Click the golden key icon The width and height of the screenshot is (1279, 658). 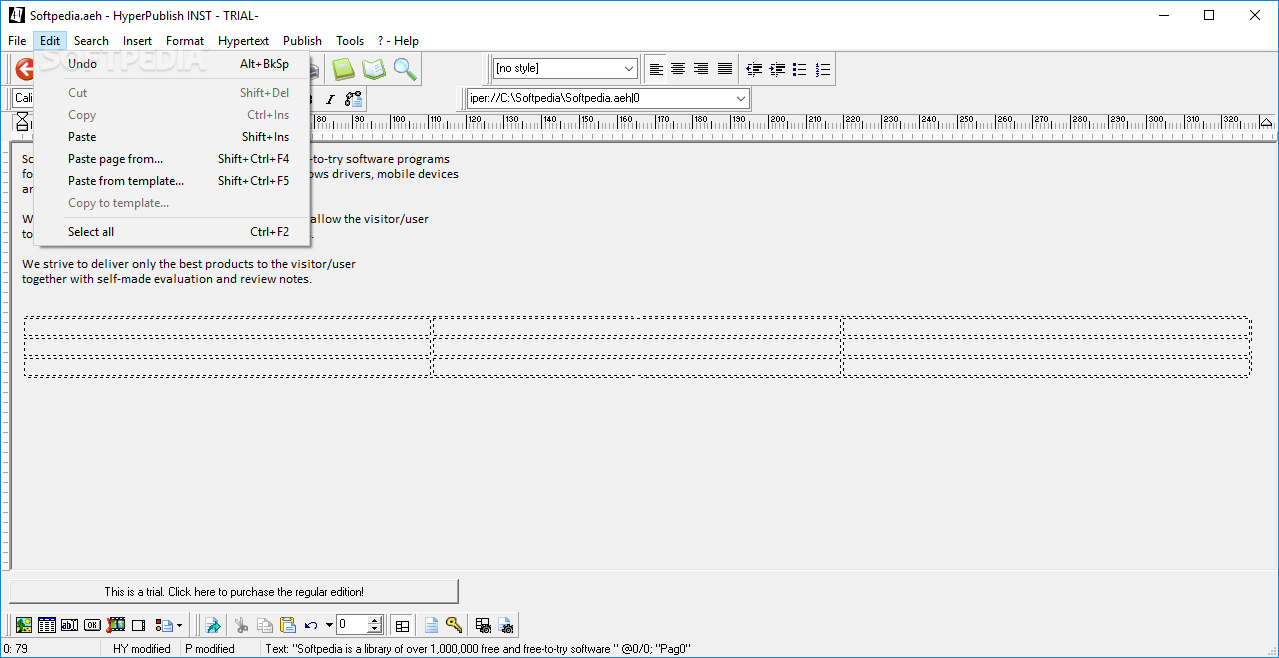[x=454, y=625]
